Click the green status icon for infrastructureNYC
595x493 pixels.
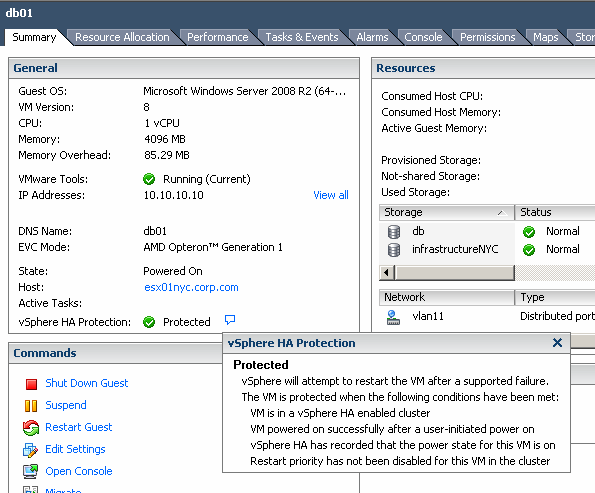click(x=529, y=250)
